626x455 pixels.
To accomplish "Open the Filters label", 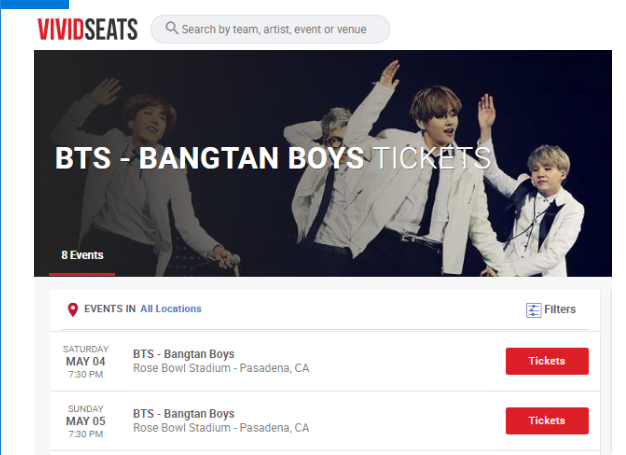I will click(x=560, y=309).
